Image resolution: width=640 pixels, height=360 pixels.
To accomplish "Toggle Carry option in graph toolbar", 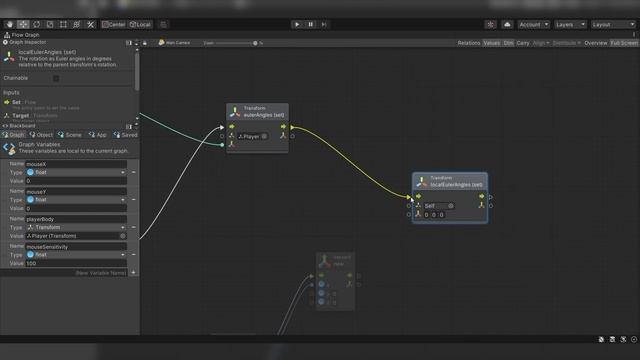I will tap(523, 43).
